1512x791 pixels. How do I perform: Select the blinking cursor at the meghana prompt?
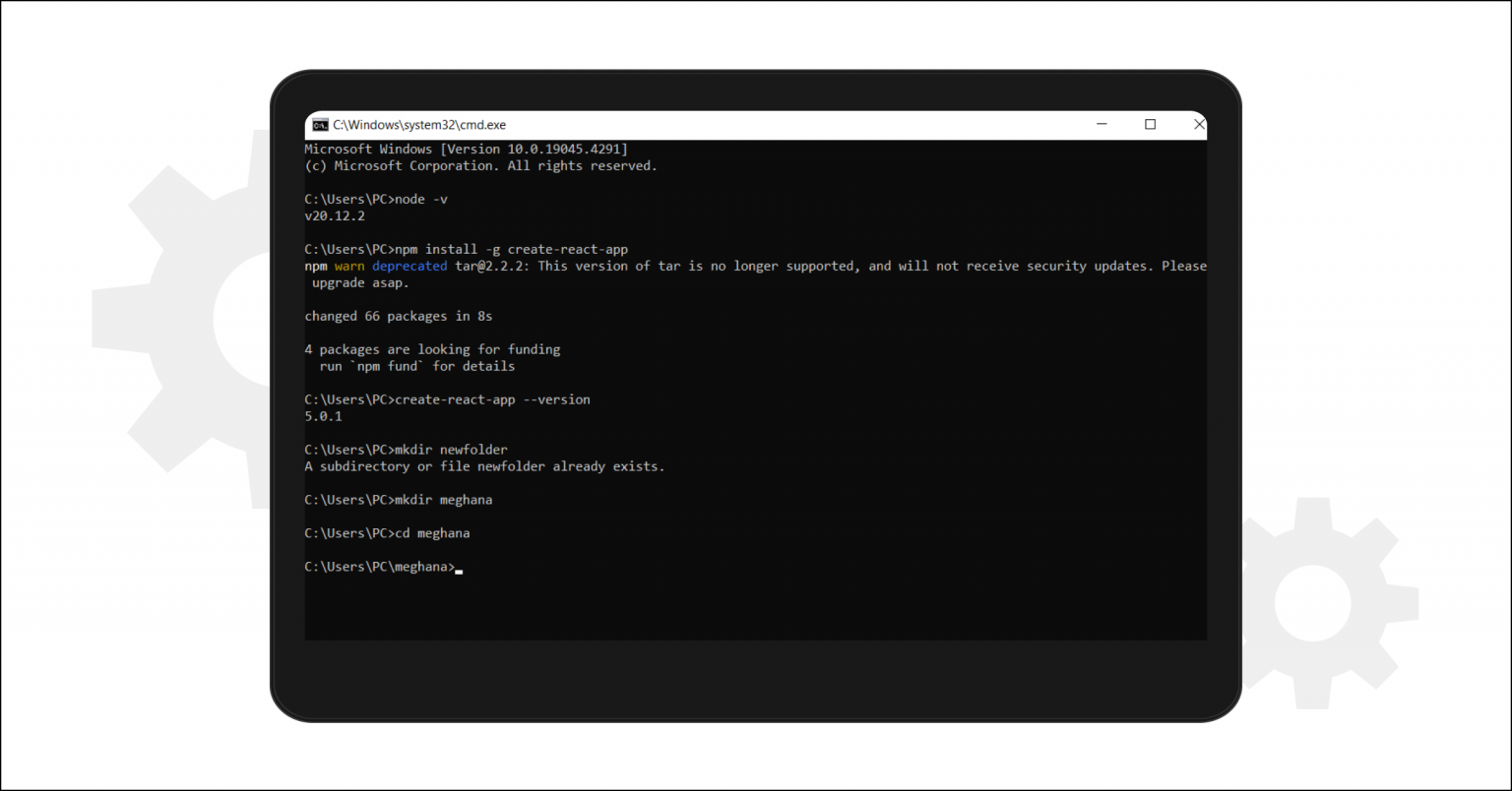[458, 569]
